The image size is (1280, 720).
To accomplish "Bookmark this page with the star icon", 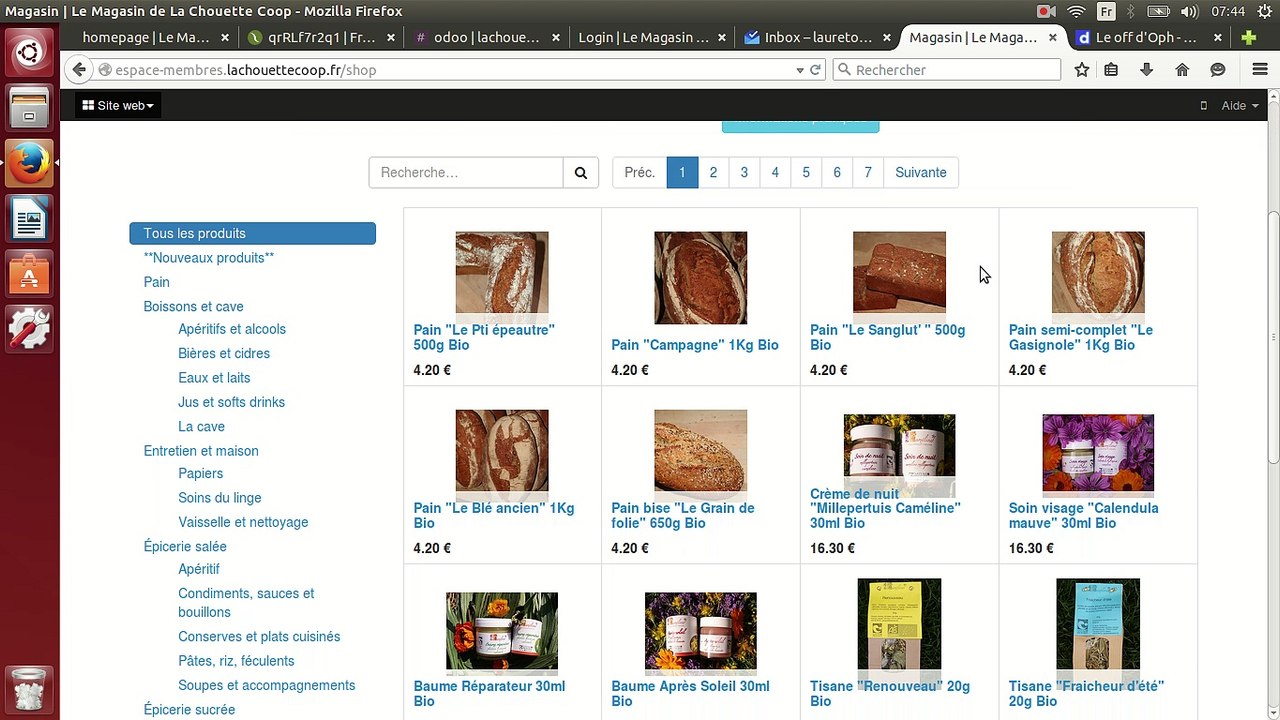I will [1081, 70].
